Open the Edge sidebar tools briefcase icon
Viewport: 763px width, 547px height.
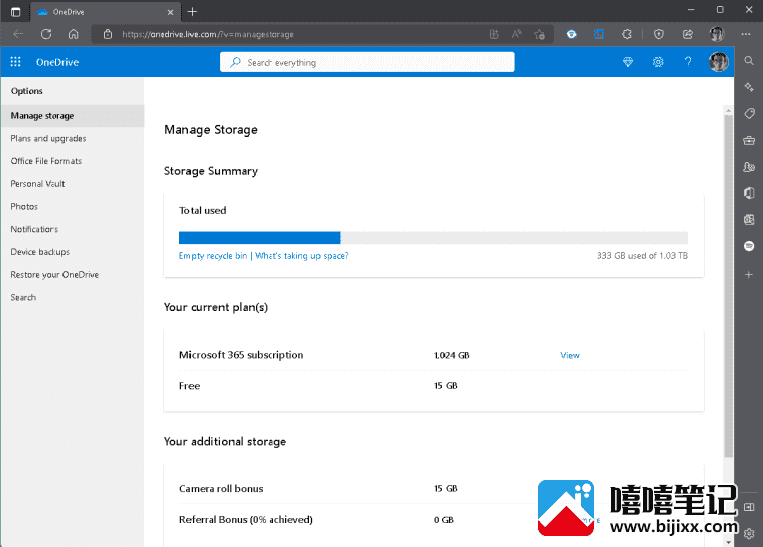pos(749,141)
